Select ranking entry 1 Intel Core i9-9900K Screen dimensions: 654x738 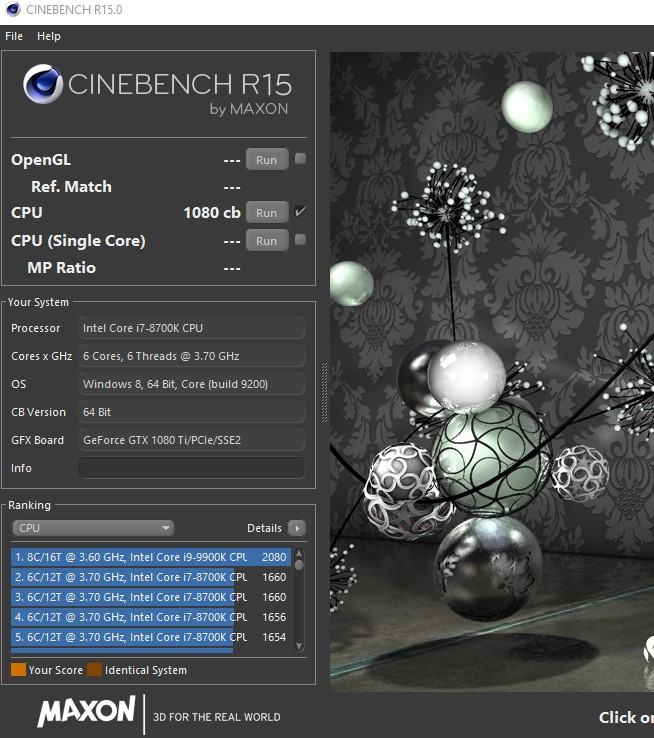151,557
